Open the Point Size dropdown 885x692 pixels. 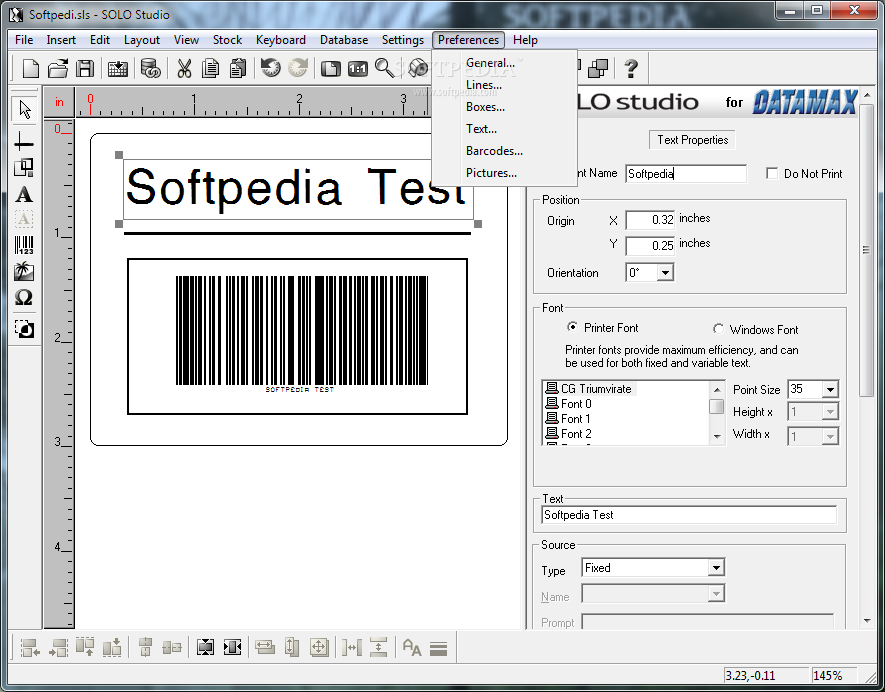coord(830,389)
